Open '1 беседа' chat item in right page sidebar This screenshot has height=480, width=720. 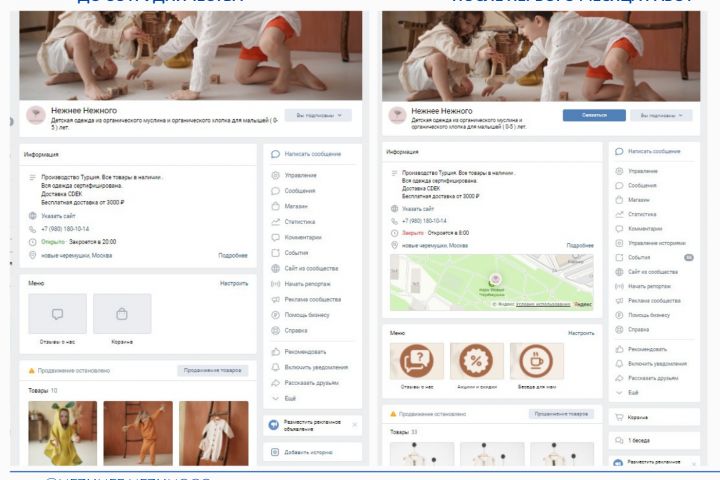pyautogui.click(x=654, y=440)
